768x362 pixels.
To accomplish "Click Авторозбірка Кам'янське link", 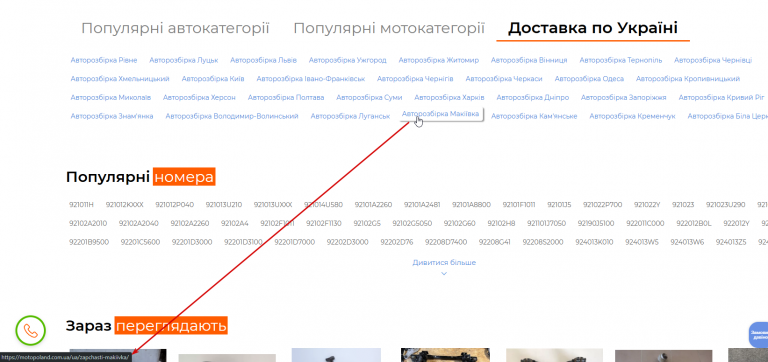I will [534, 116].
